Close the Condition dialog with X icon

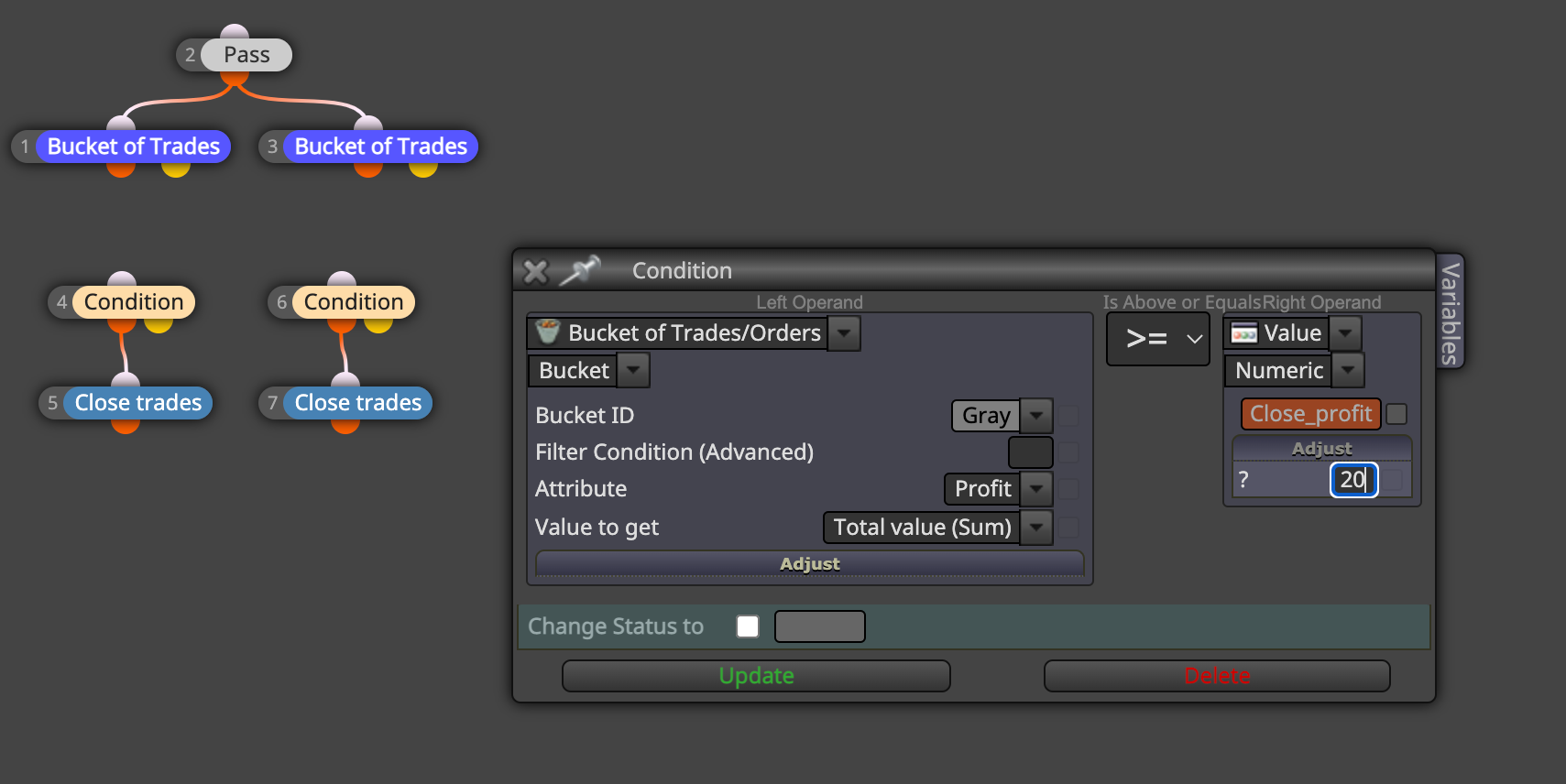(x=535, y=271)
